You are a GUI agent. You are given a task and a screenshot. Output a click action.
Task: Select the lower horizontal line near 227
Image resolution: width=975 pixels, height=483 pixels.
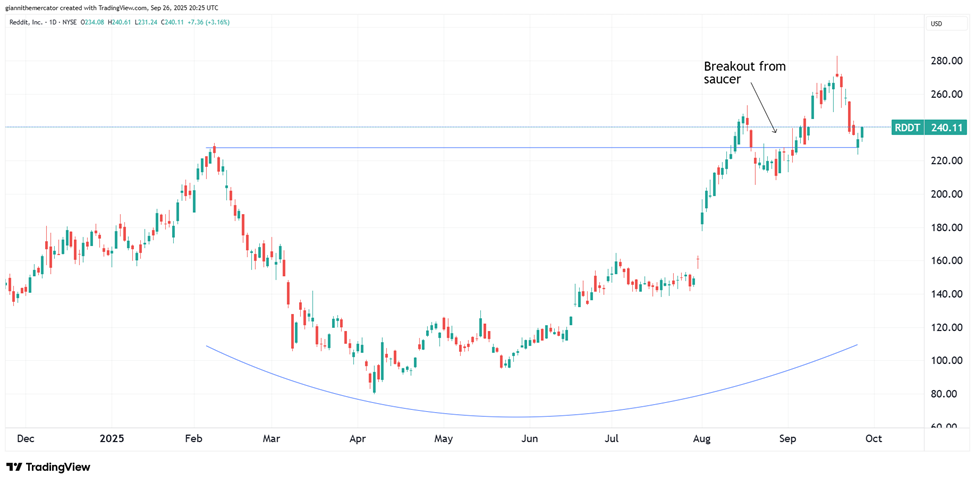[x=500, y=148]
